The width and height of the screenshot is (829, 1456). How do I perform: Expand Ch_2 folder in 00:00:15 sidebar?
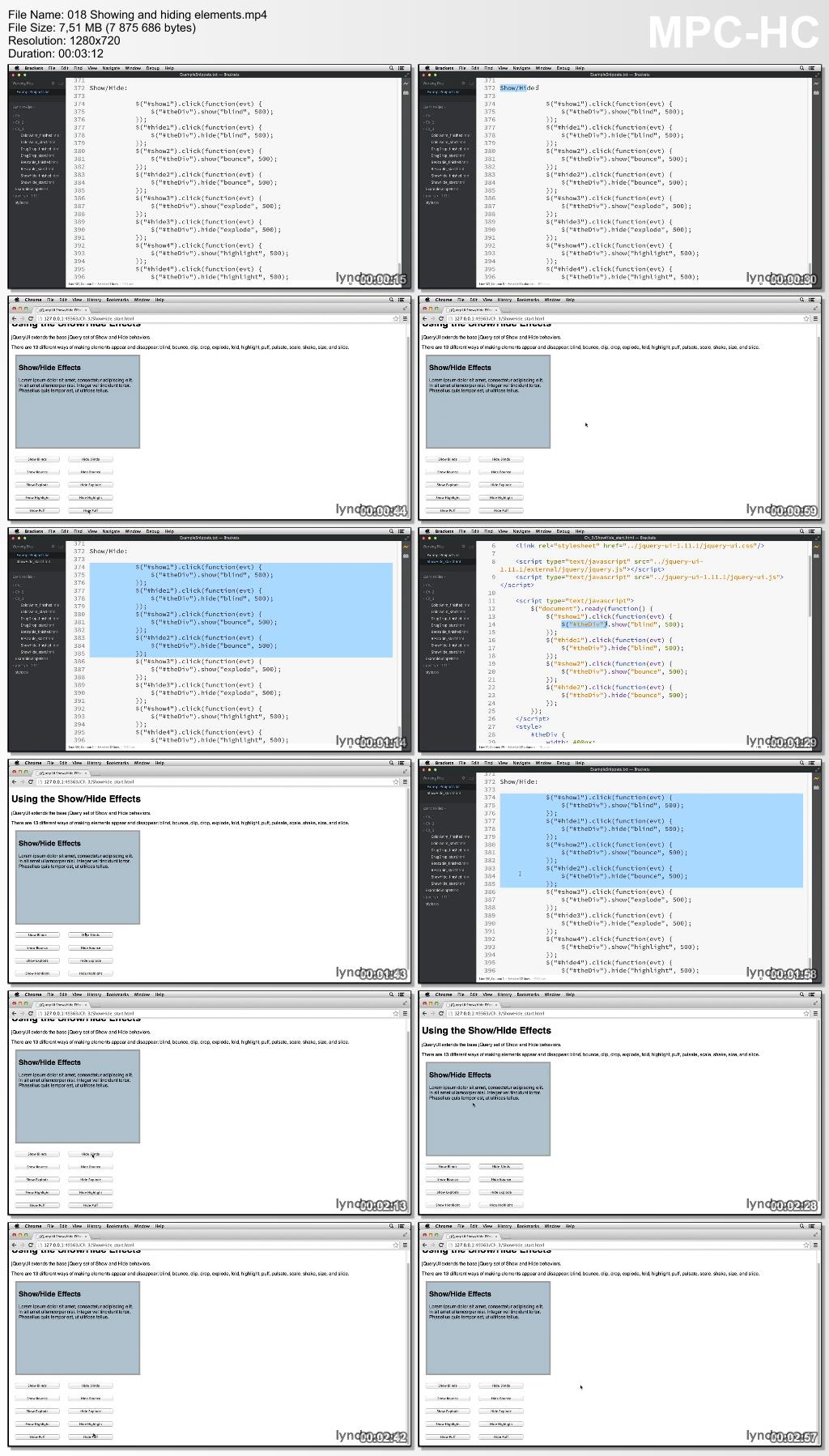(x=18, y=121)
